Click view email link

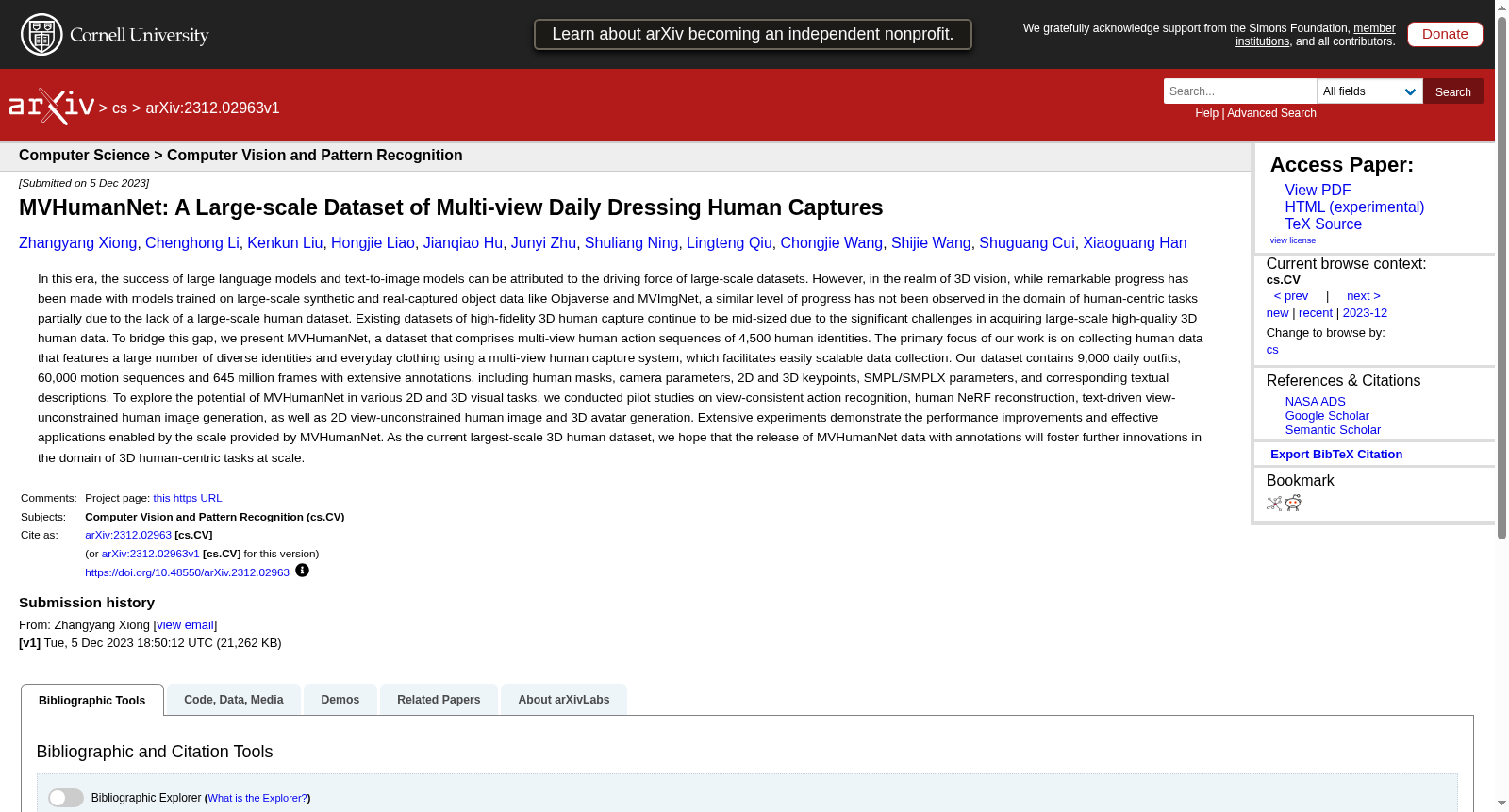pos(185,625)
